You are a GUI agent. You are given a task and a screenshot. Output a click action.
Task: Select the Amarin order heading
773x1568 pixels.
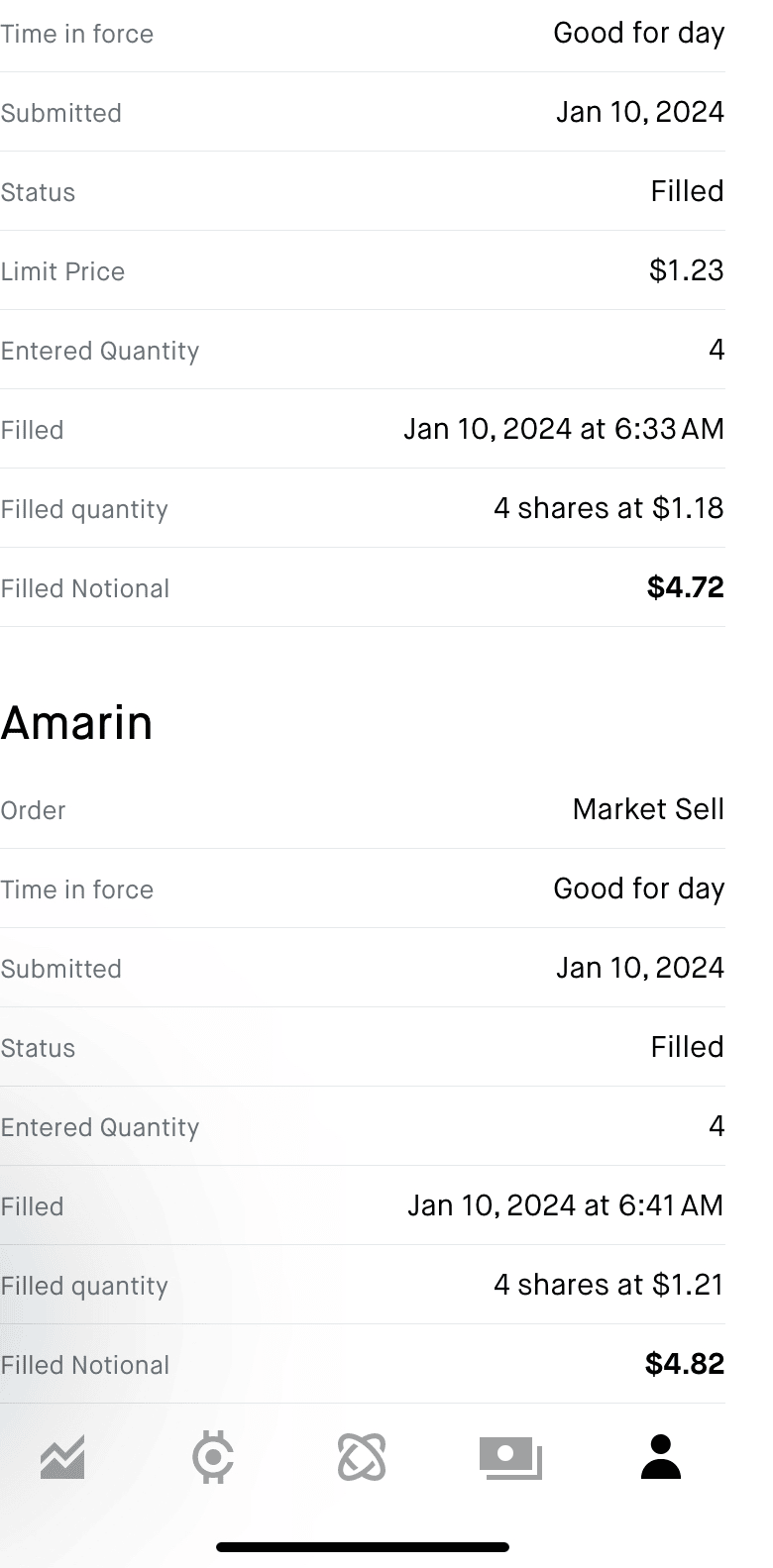(x=77, y=723)
